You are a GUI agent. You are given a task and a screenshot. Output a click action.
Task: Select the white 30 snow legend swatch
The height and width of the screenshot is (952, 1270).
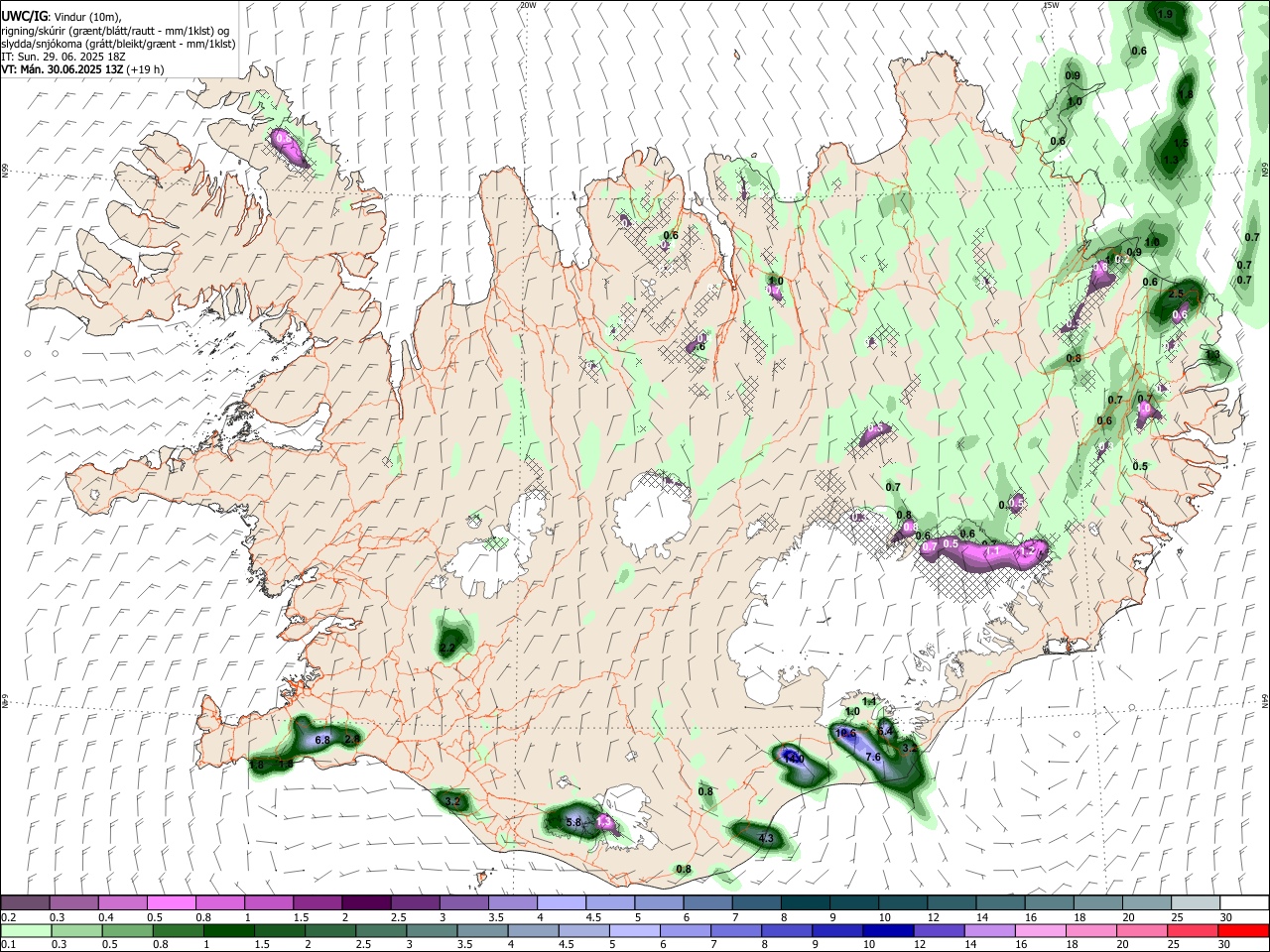pos(1245,903)
